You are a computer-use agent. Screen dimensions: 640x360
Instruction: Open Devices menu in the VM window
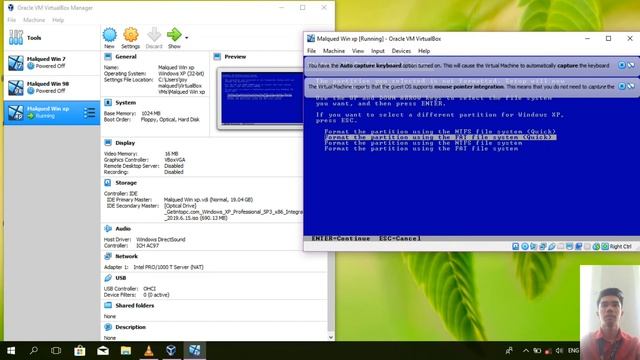pos(401,51)
